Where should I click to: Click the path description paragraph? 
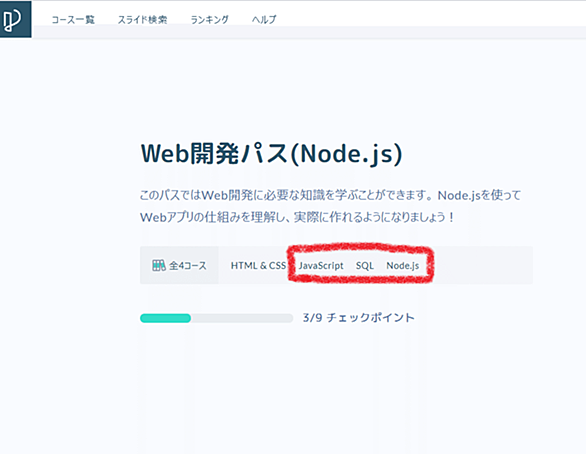330,206
